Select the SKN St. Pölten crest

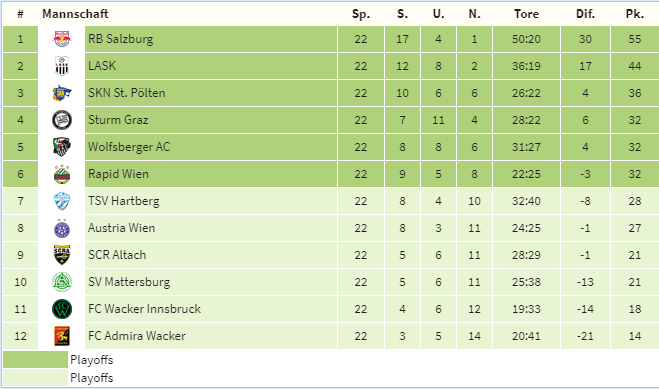[x=62, y=93]
